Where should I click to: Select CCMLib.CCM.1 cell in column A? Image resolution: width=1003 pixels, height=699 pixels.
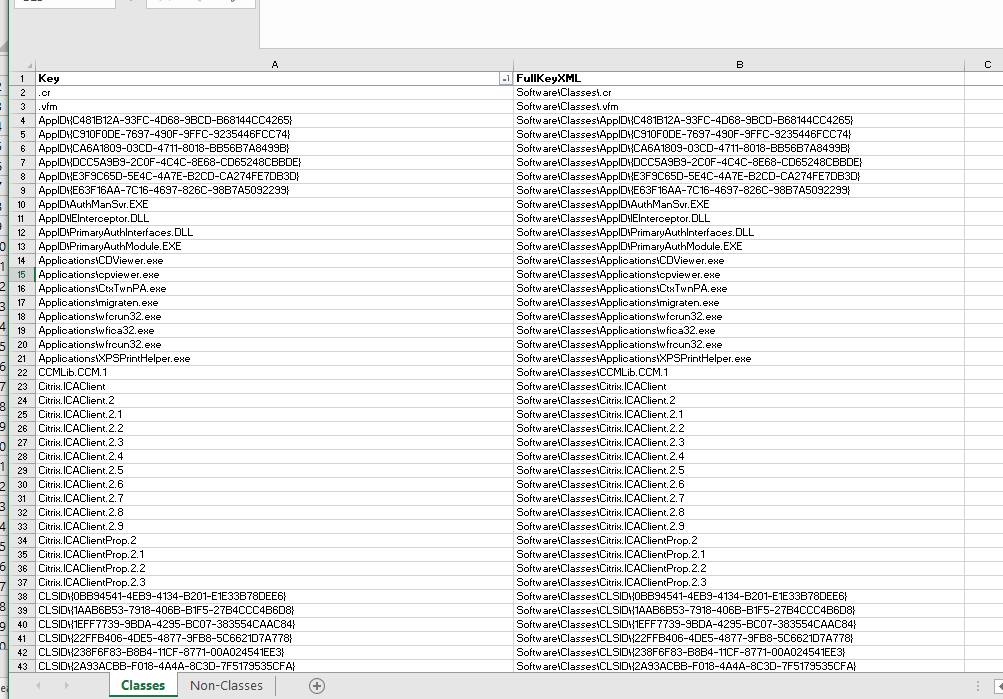tap(274, 373)
